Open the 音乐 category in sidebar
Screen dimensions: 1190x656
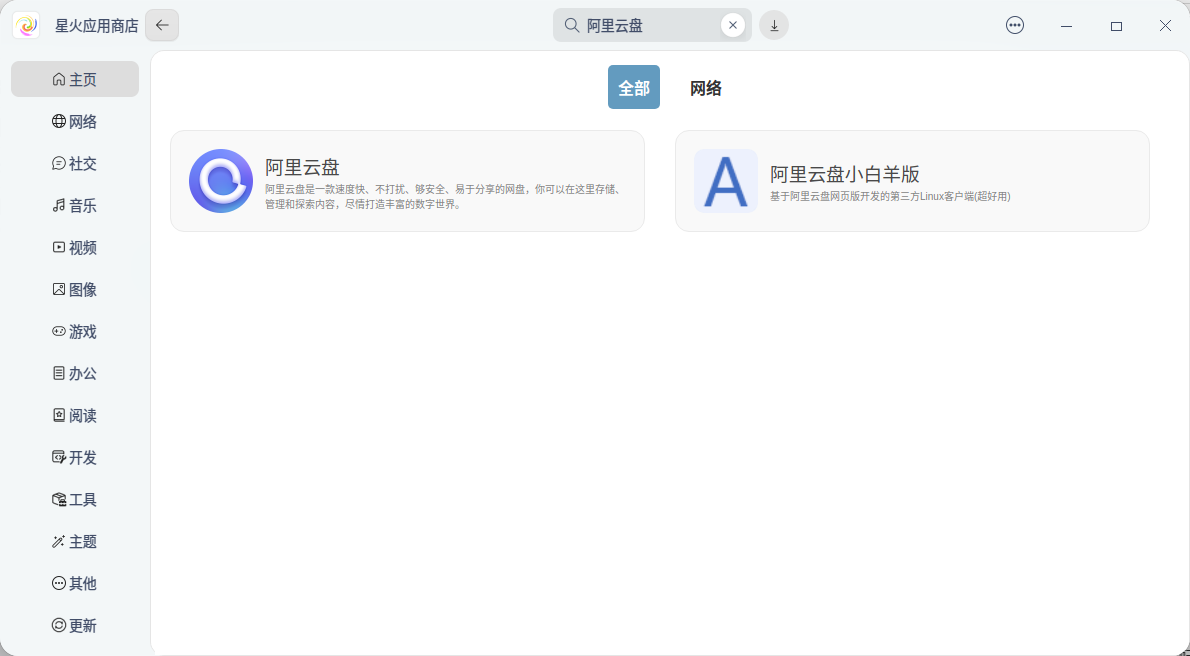(x=75, y=205)
